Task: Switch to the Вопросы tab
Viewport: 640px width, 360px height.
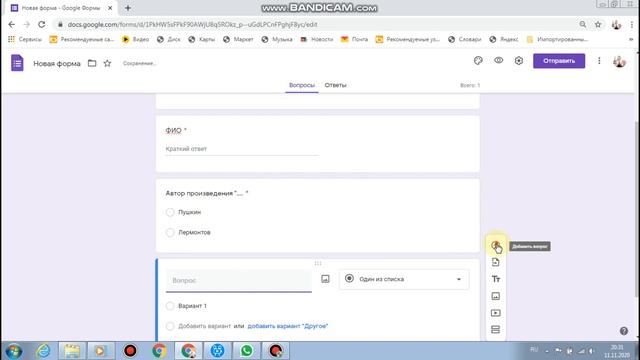Action: click(302, 85)
